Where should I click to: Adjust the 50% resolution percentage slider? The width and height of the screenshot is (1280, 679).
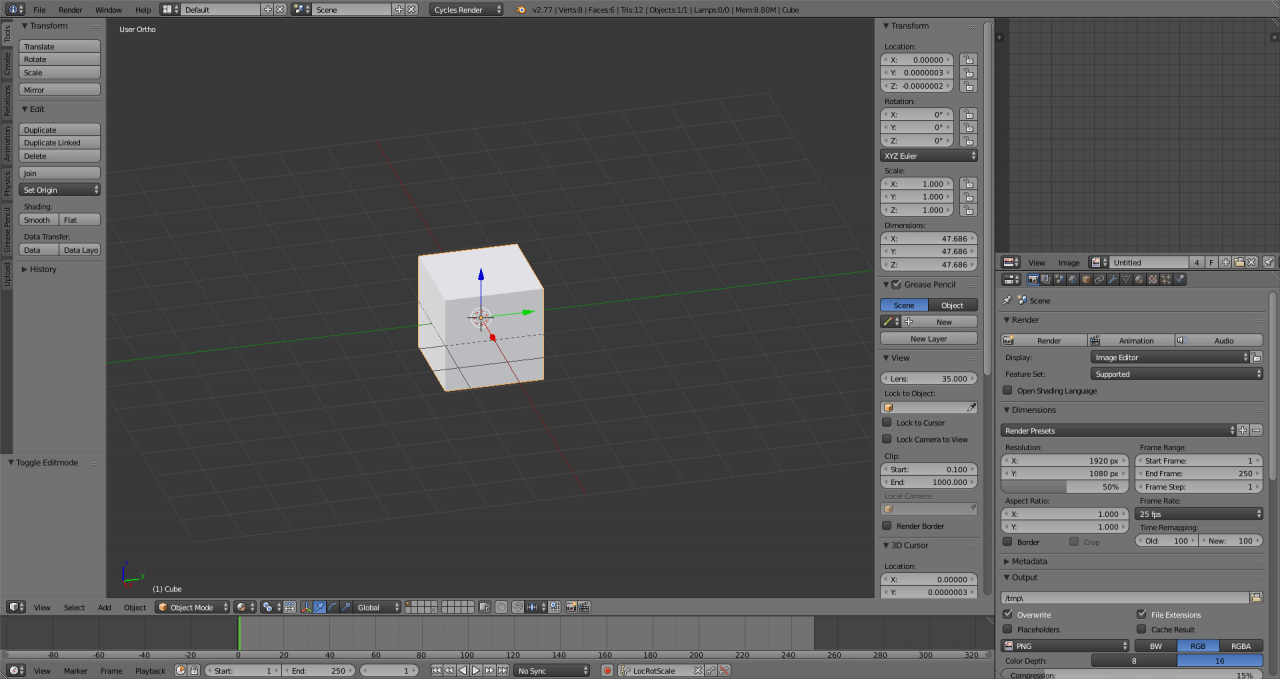coord(1063,487)
